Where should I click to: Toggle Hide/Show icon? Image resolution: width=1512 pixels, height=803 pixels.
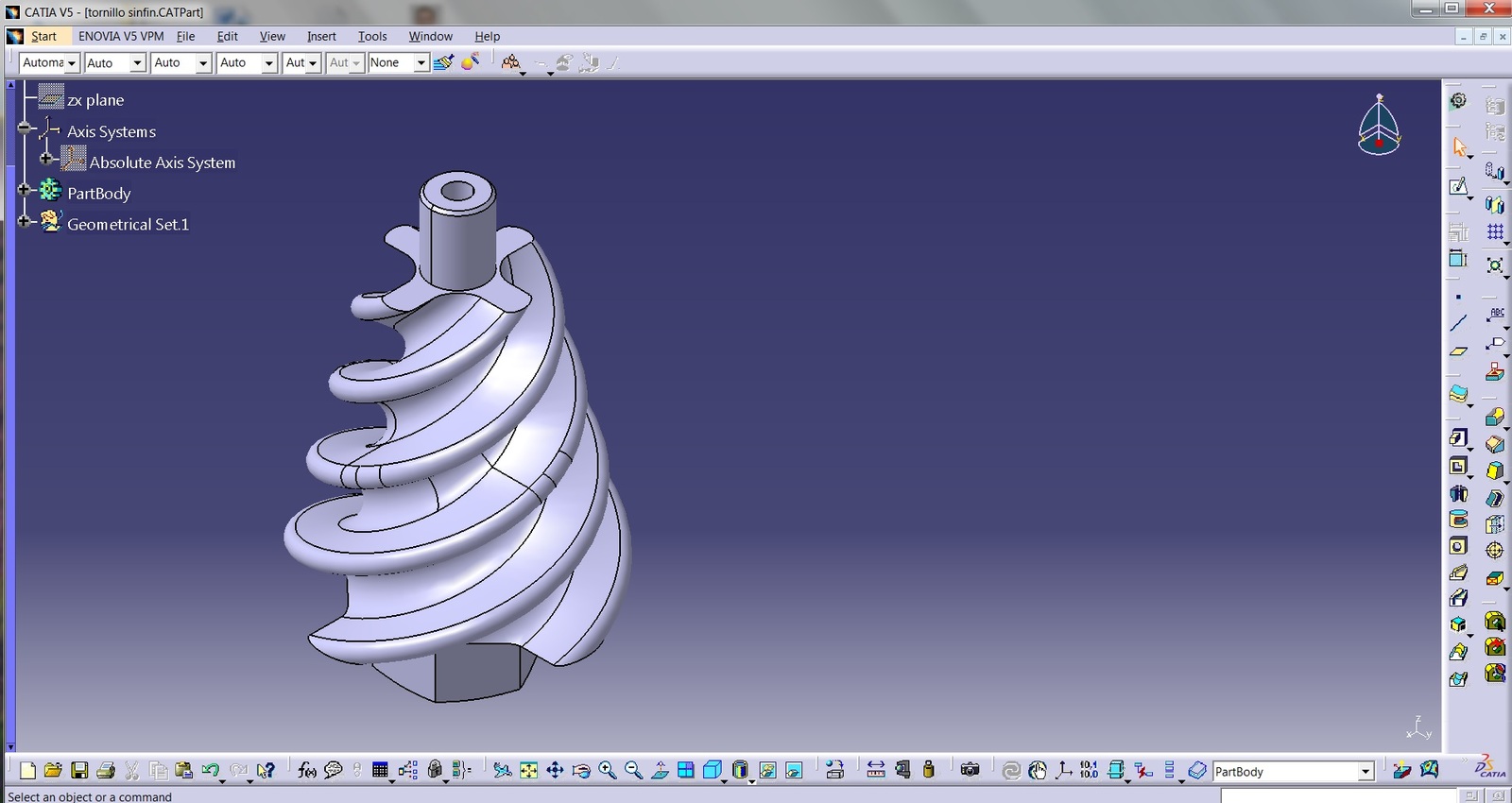(767, 771)
